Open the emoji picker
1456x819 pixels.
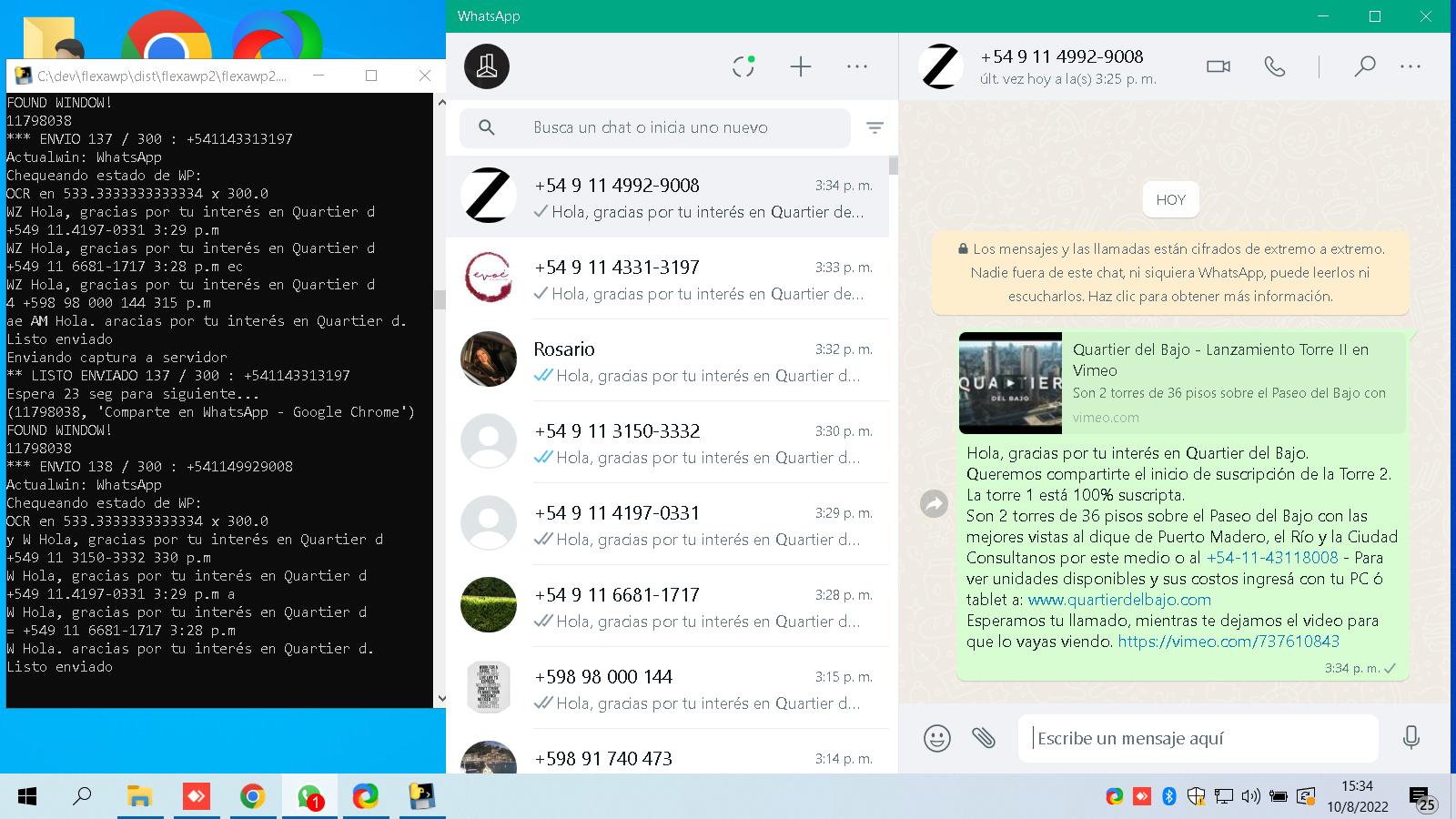(x=936, y=737)
